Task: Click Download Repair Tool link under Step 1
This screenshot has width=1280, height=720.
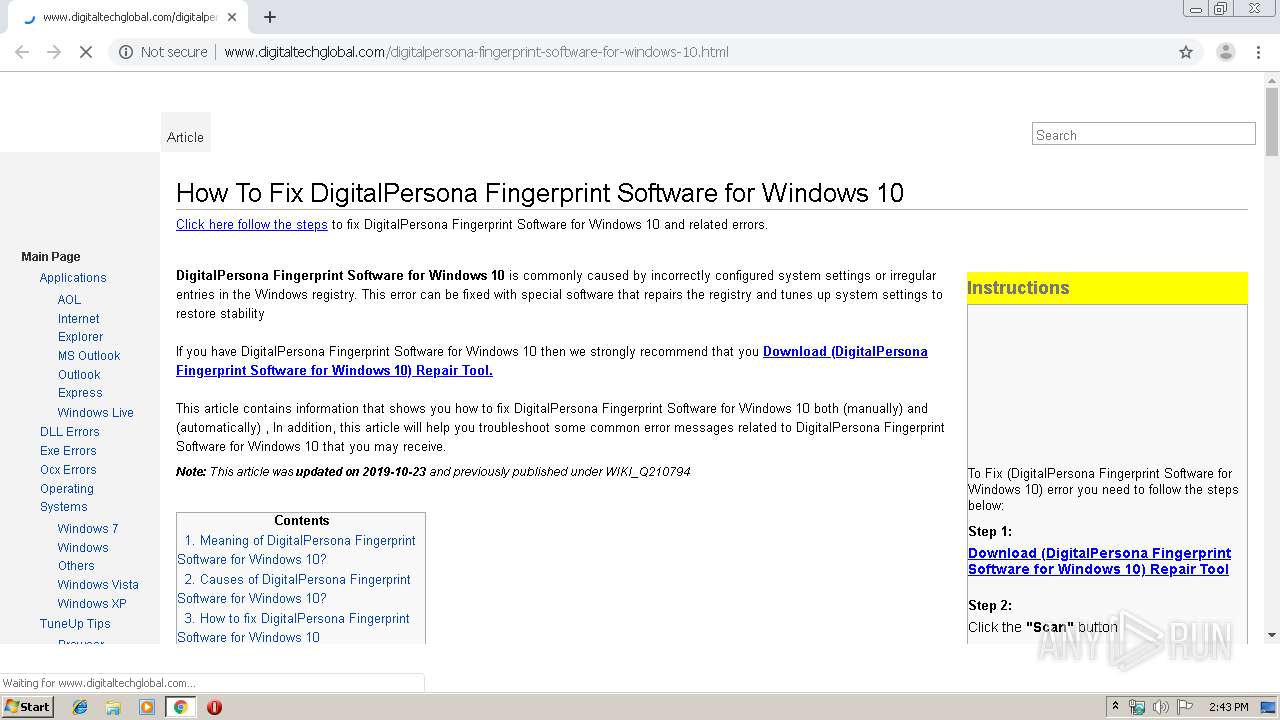Action: 1099,561
